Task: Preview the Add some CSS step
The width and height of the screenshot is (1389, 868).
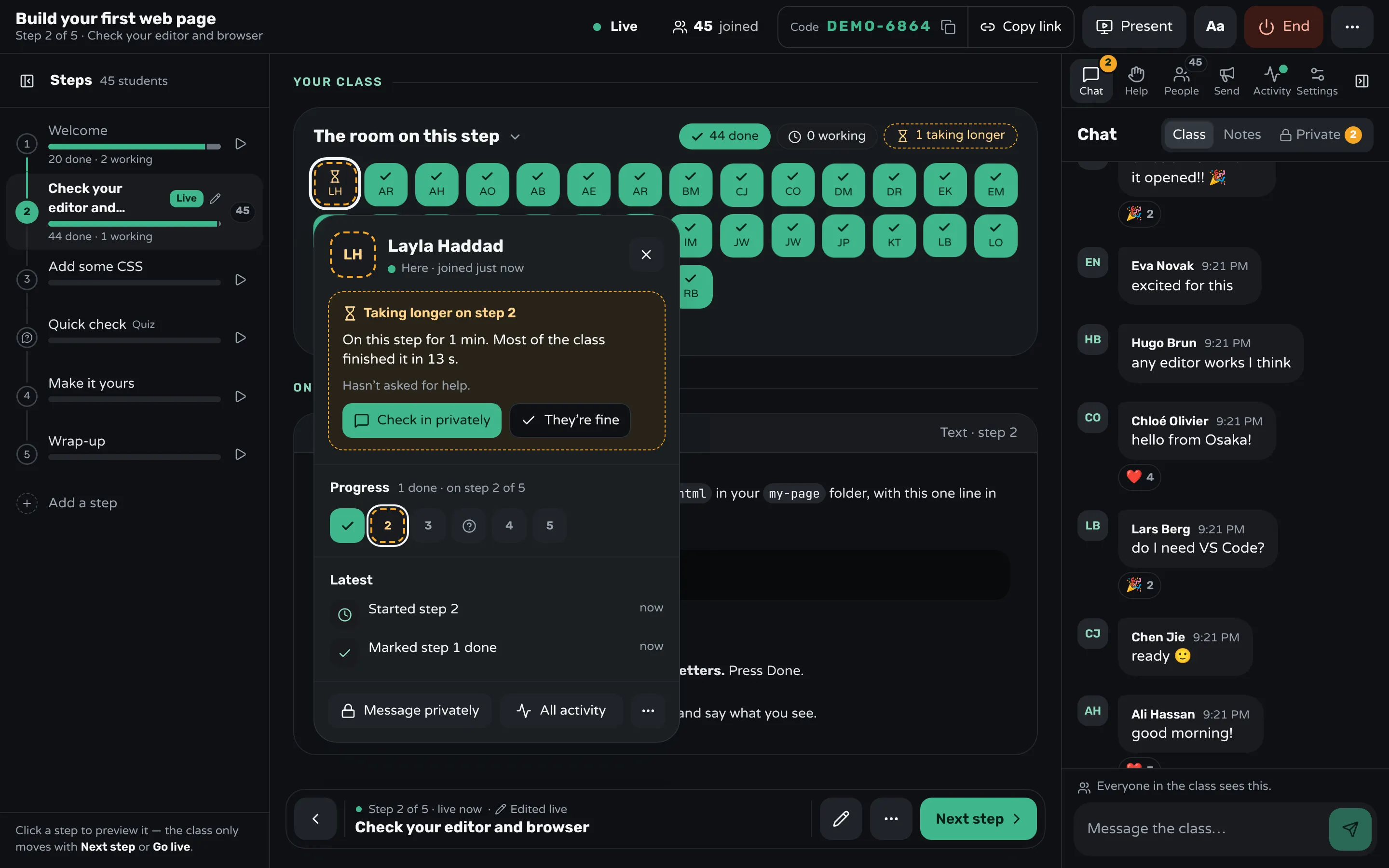Action: point(241,280)
